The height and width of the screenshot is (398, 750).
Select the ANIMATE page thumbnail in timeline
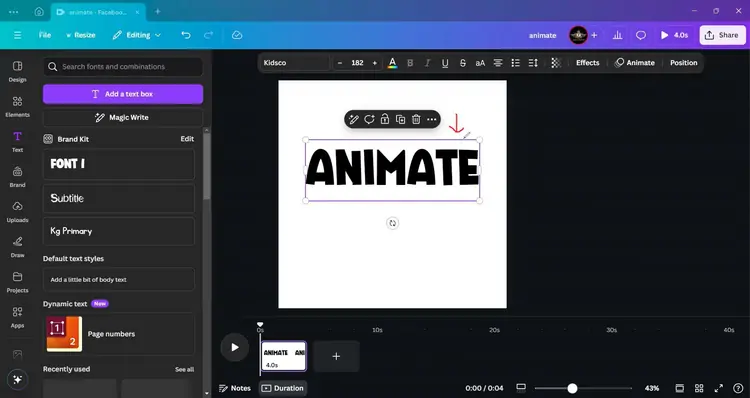pos(284,356)
